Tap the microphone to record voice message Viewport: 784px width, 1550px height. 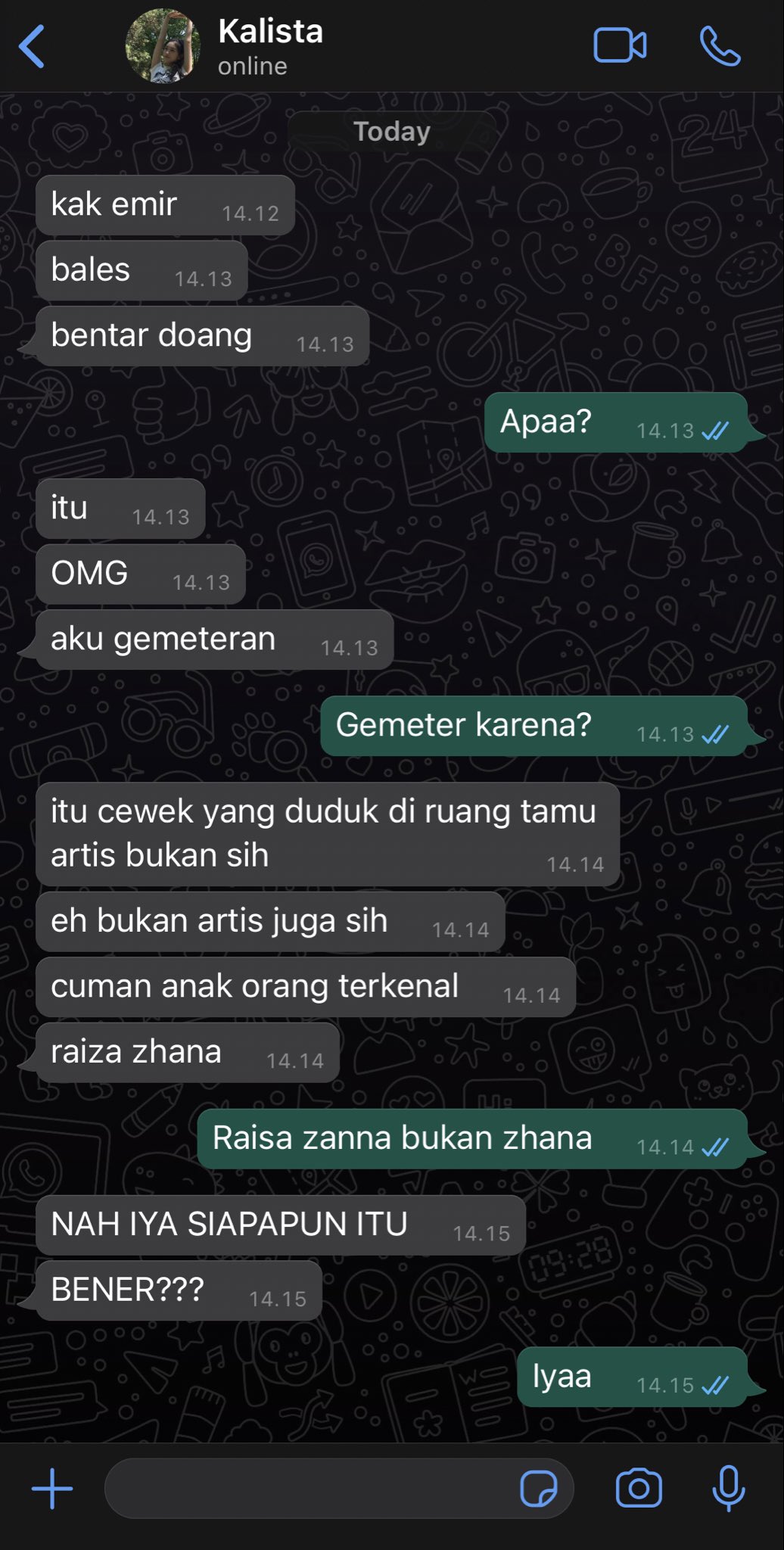tap(729, 1488)
